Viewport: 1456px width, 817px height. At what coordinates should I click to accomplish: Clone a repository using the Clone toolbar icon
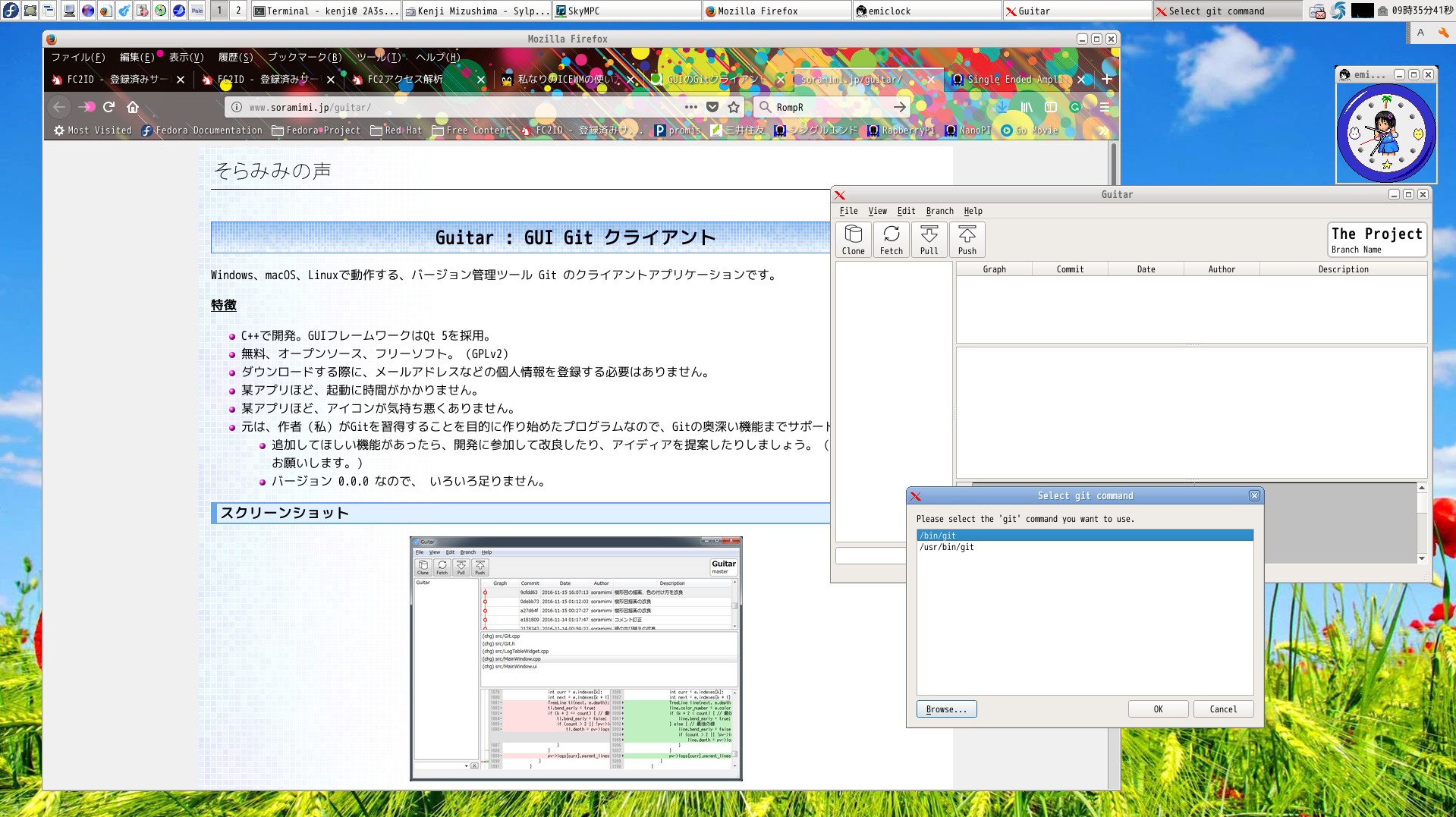click(x=853, y=239)
